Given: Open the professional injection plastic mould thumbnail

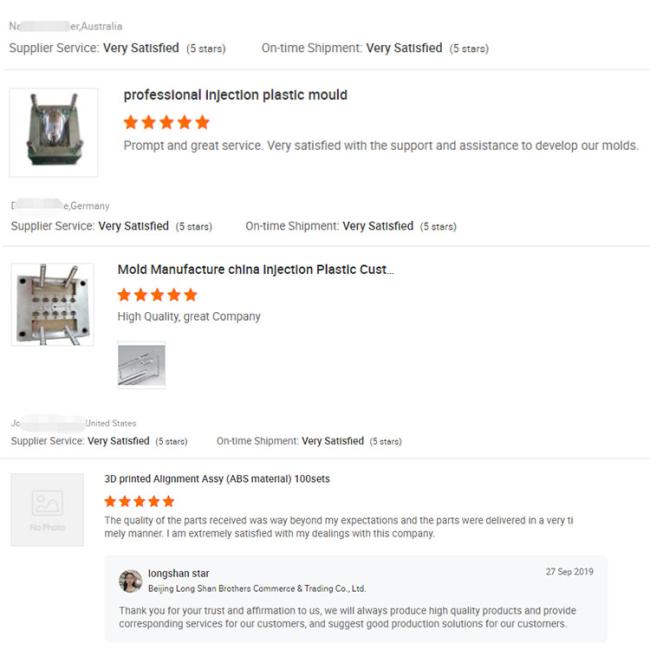Looking at the screenshot, I should pyautogui.click(x=53, y=133).
